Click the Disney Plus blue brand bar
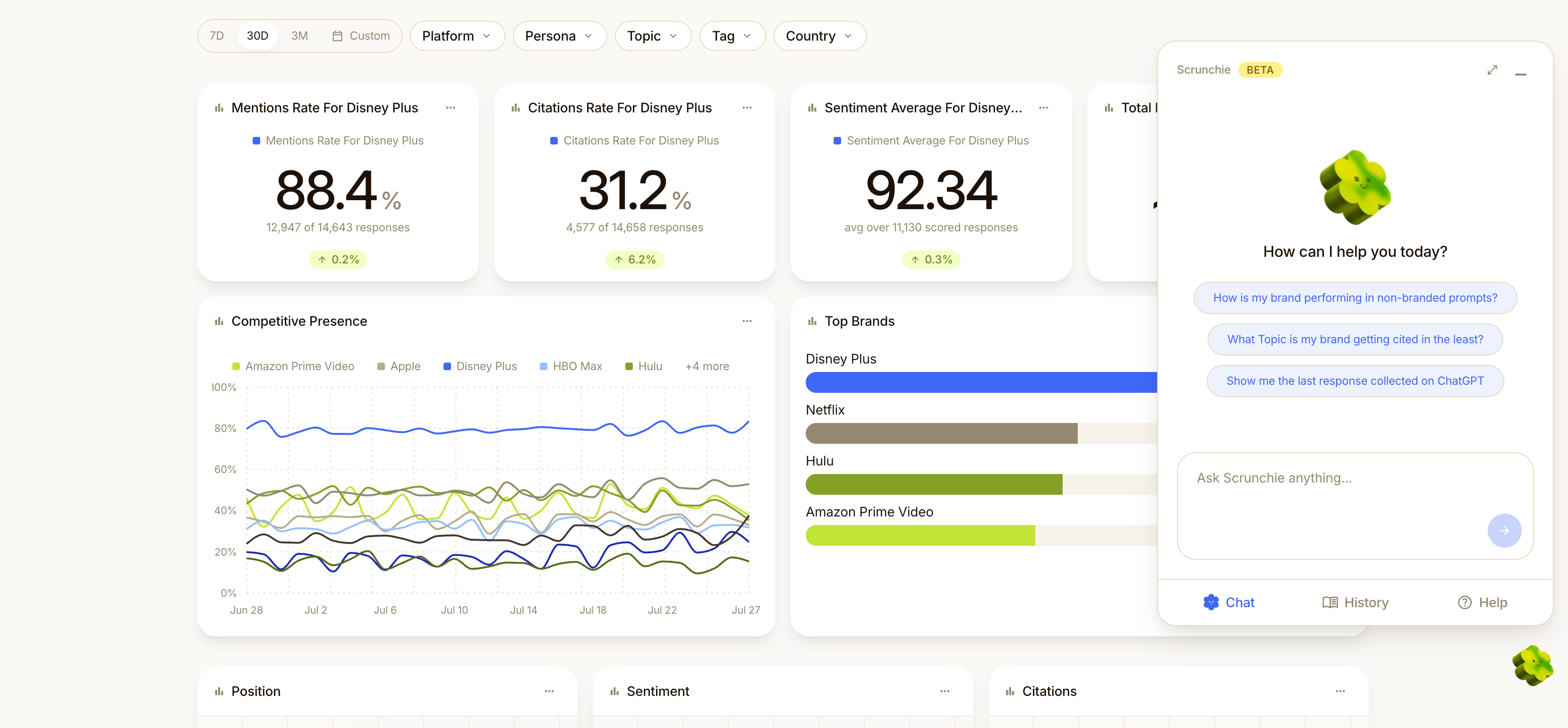Screen dimensions: 1568x728 [981, 382]
